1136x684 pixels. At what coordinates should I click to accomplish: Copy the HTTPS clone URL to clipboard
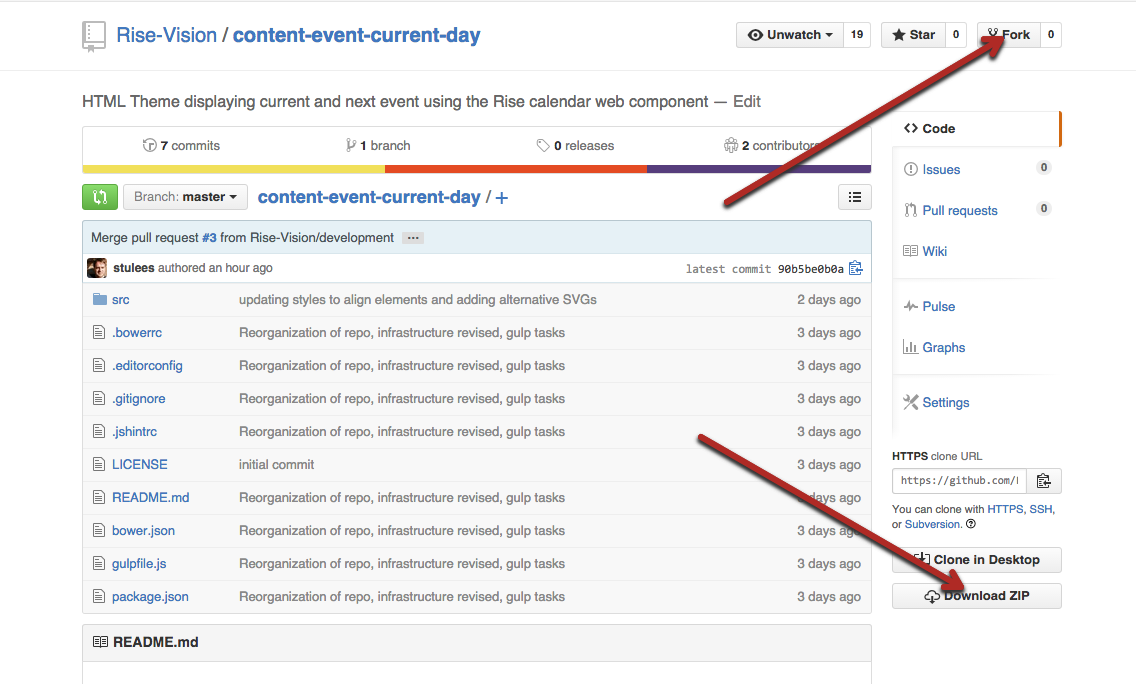(x=1043, y=480)
